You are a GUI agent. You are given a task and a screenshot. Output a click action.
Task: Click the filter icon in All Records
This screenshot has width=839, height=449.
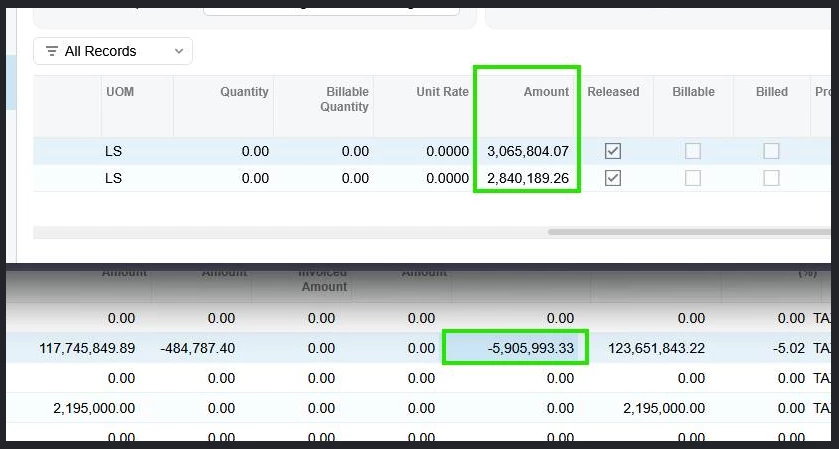coord(52,51)
